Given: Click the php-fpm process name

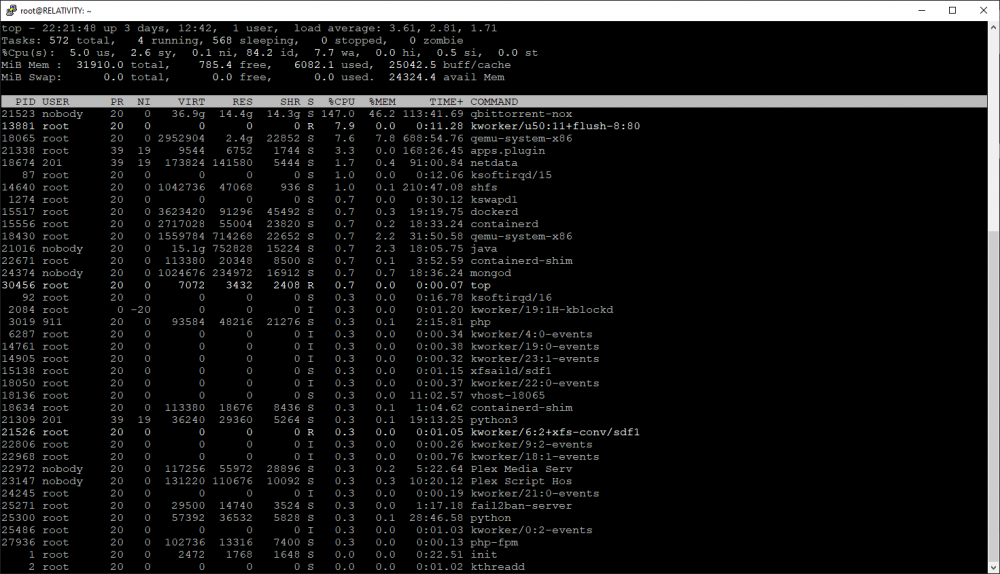Looking at the screenshot, I should point(494,543).
